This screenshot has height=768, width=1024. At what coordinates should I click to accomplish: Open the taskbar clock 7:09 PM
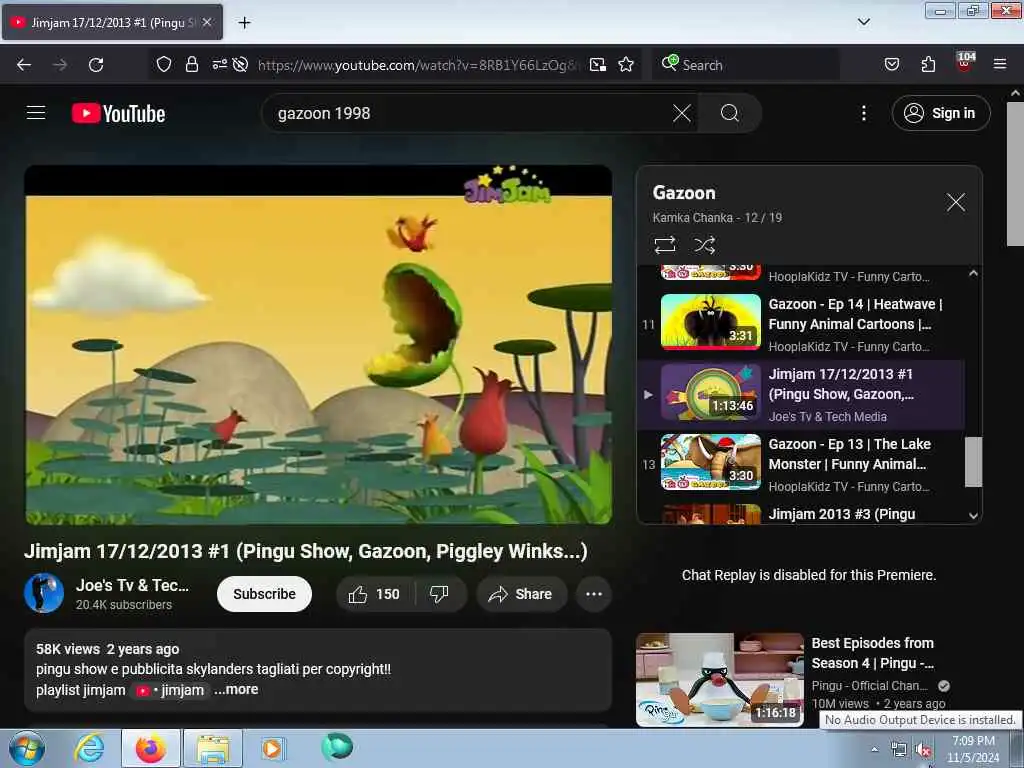point(973,749)
